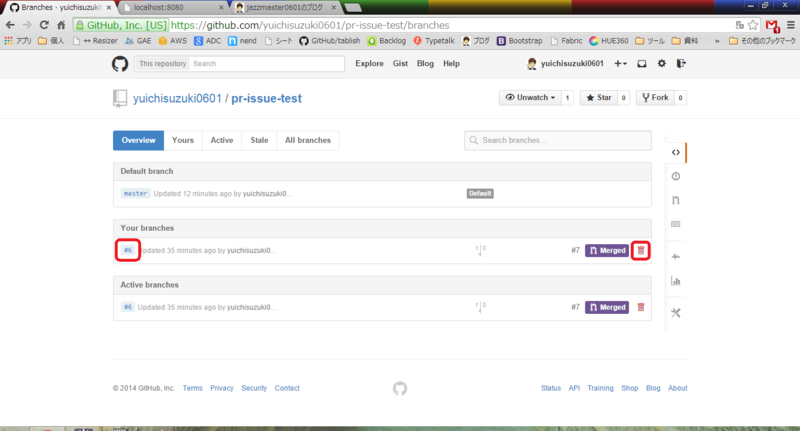Open the Code icon in repo sidebar

pyautogui.click(x=676, y=153)
